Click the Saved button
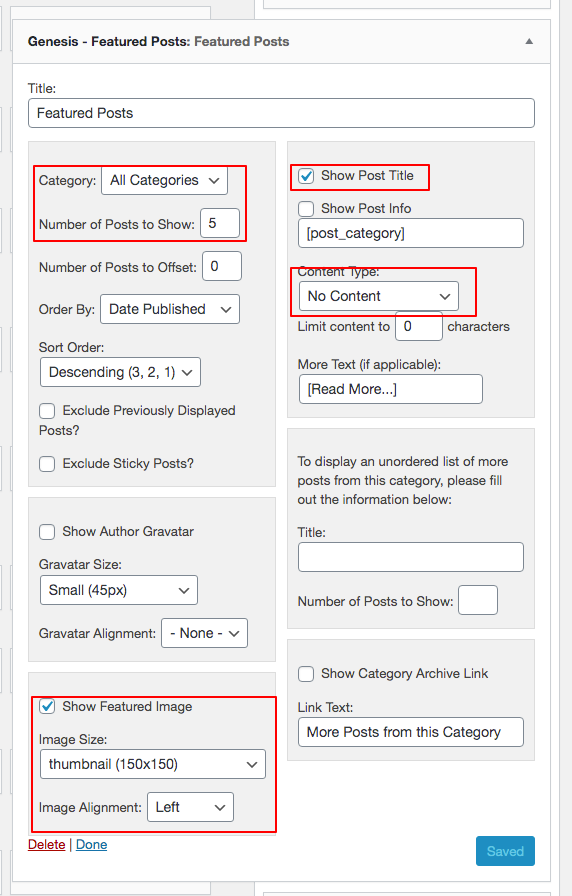 point(505,851)
